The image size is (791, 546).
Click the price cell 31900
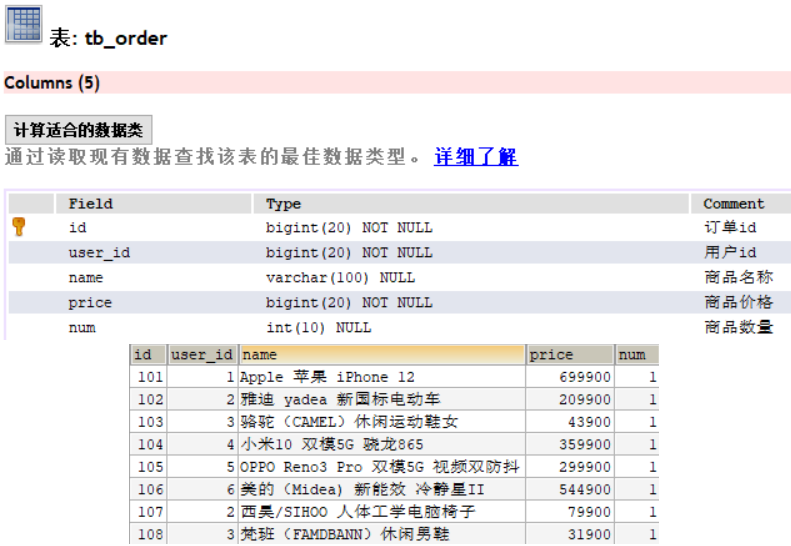point(570,534)
